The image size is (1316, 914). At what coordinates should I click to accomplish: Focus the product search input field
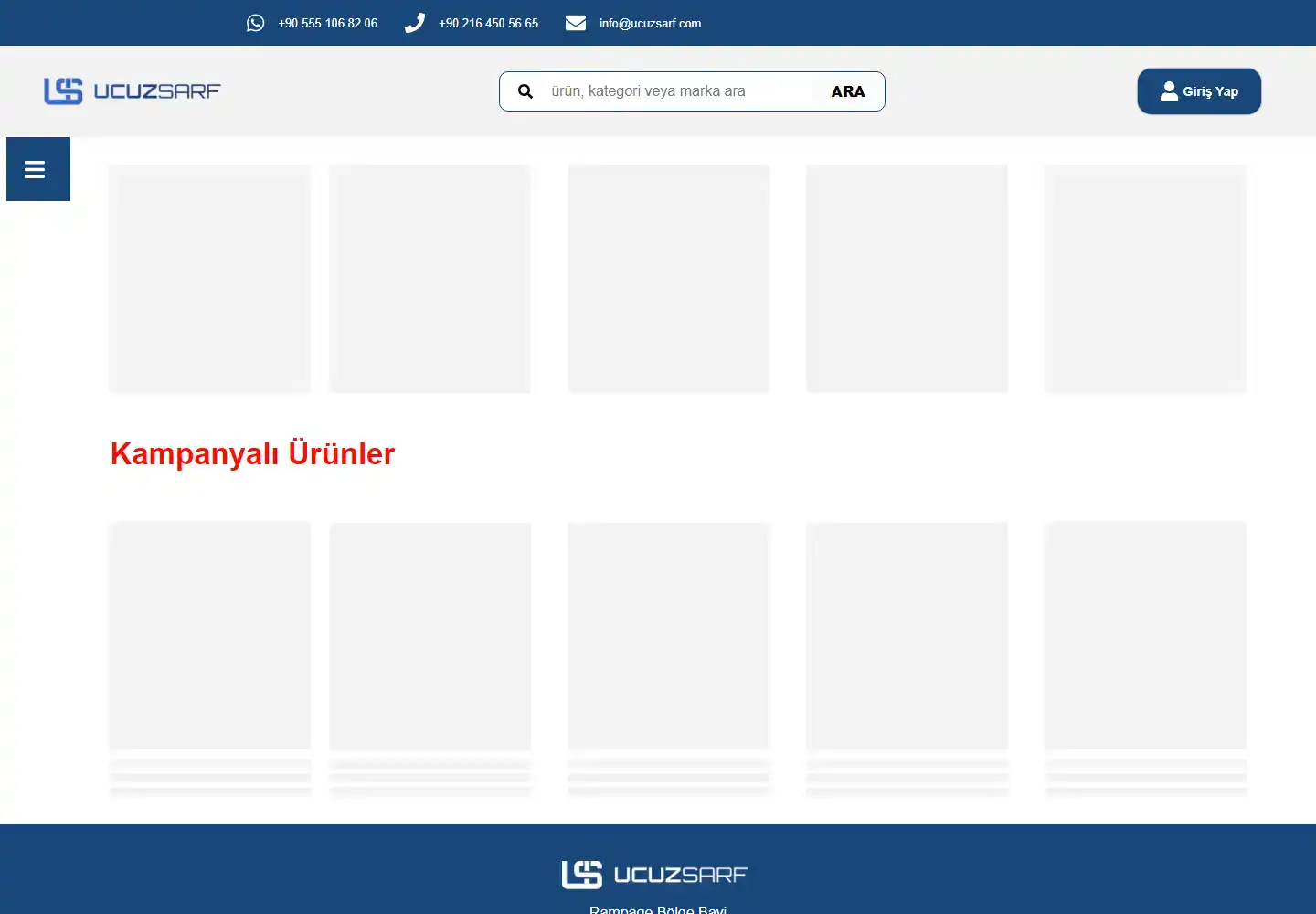[x=676, y=91]
